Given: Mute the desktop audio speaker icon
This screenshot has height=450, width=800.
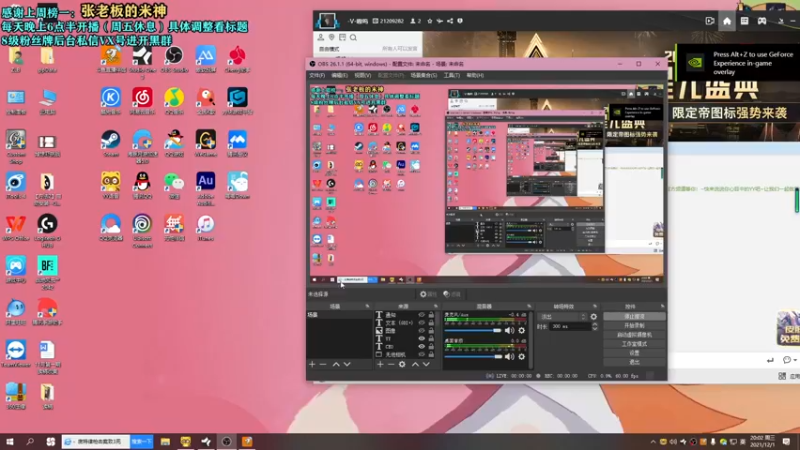Looking at the screenshot, I should tap(509, 357).
